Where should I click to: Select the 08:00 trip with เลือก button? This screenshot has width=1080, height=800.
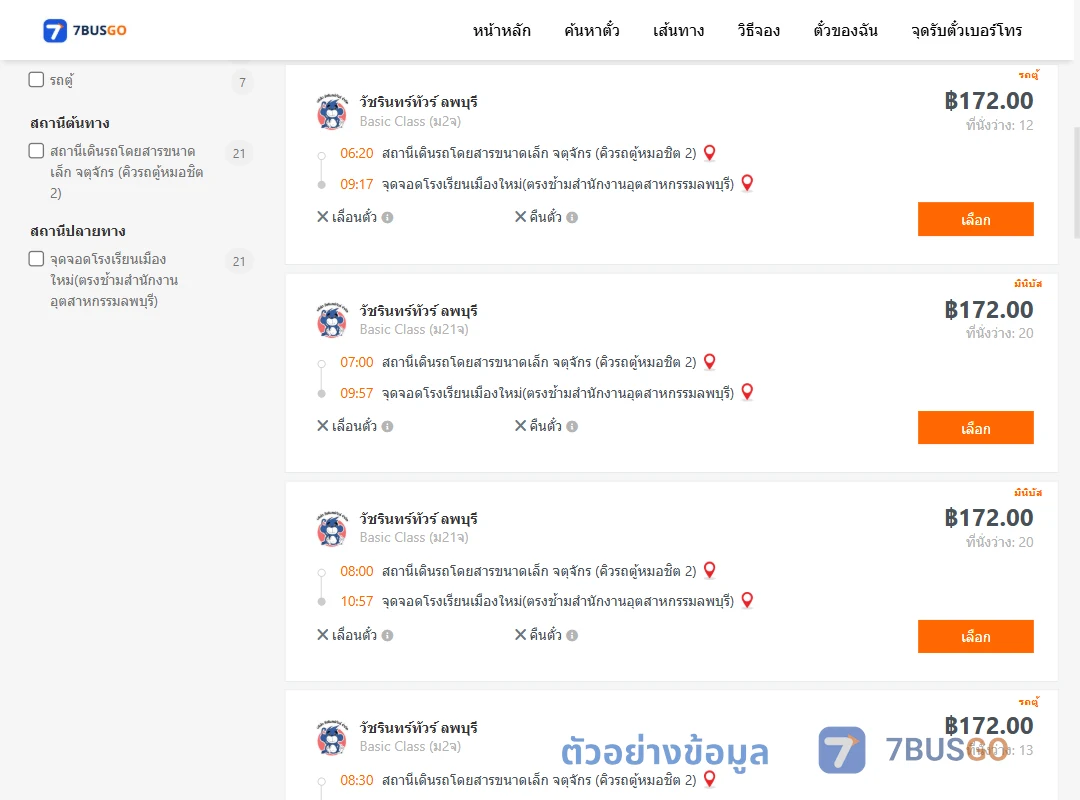pos(975,637)
